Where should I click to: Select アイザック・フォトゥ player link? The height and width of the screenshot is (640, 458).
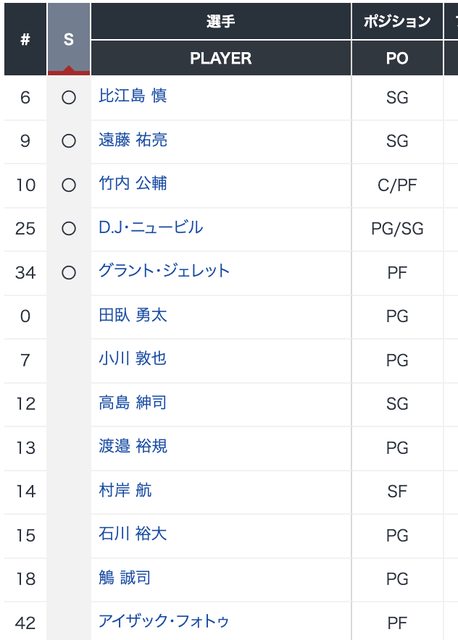coord(164,621)
